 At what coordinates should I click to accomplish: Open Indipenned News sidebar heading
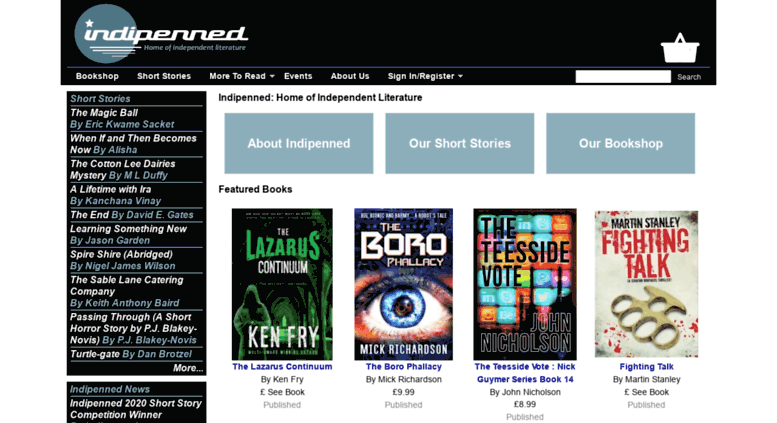(110, 389)
